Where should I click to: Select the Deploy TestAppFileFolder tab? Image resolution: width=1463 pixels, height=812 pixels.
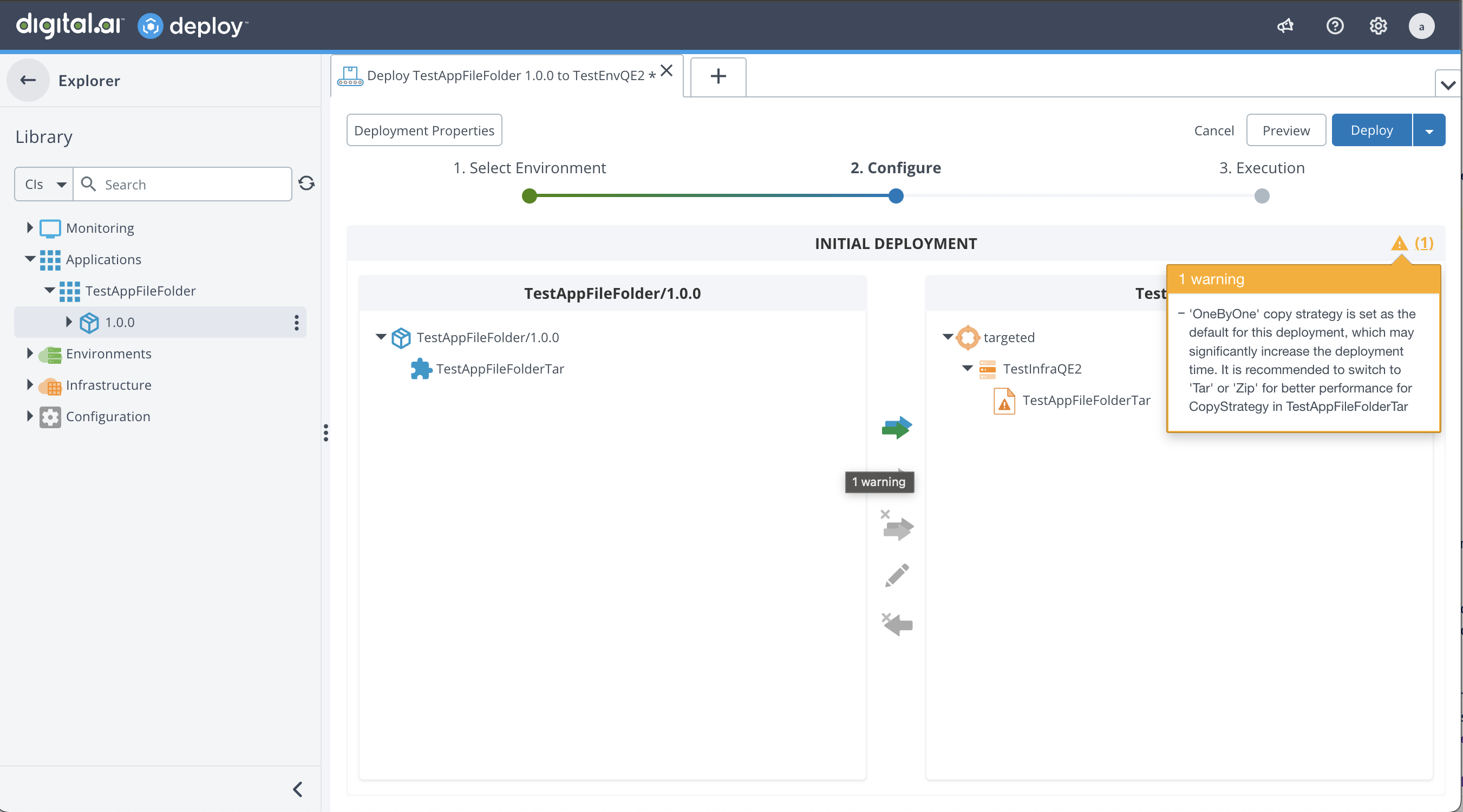506,76
